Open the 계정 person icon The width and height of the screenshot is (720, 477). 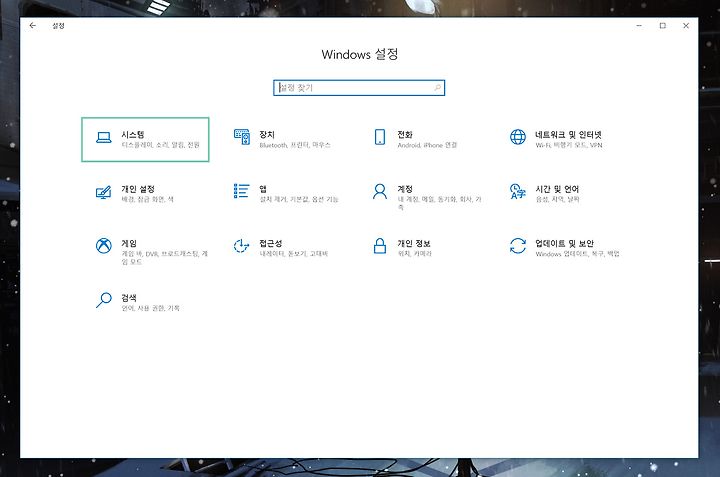(380, 191)
